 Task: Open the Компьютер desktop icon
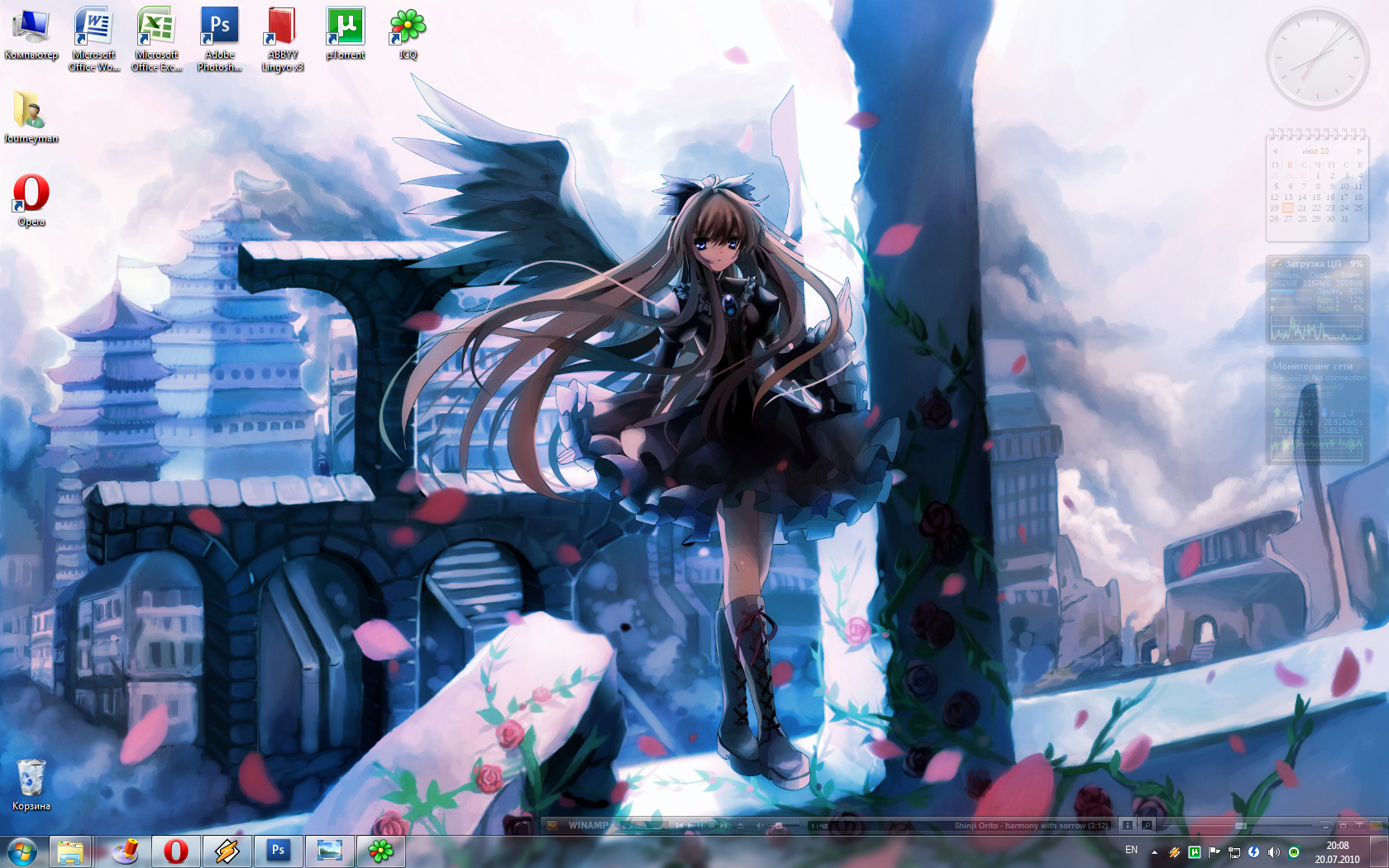click(31, 35)
